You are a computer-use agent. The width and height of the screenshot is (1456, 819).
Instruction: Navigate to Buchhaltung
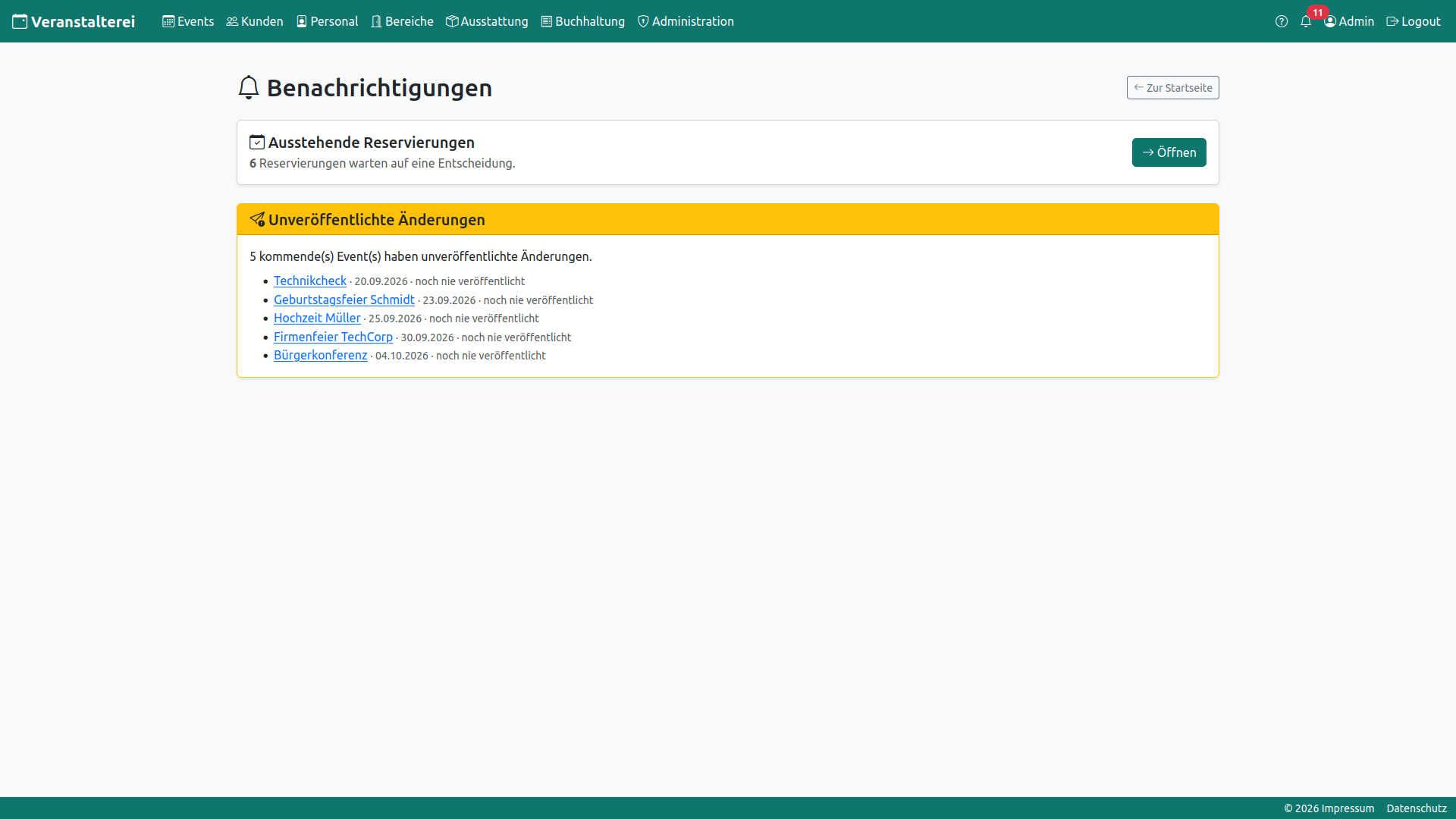582,21
